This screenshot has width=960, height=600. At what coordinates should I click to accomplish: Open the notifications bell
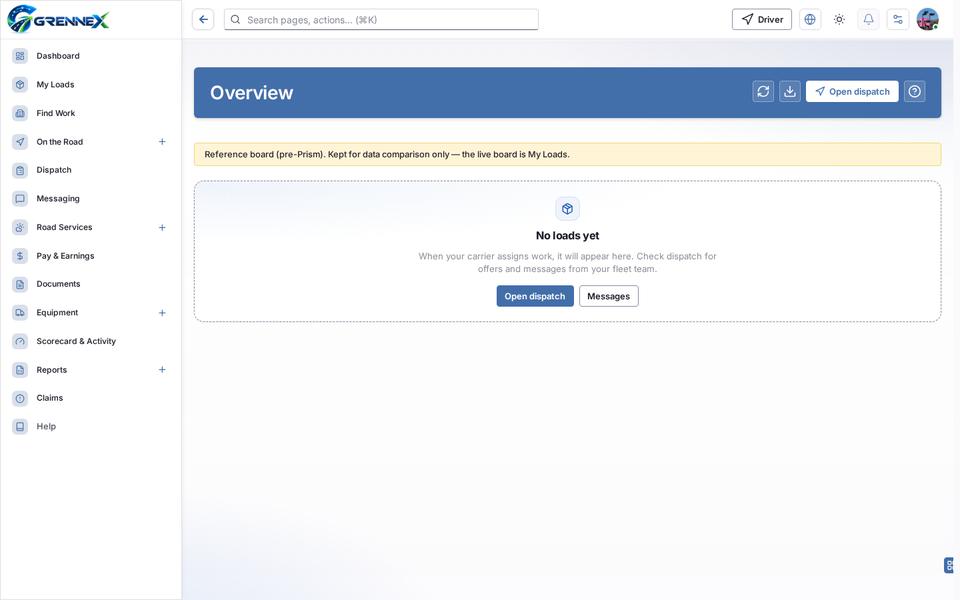point(869,20)
